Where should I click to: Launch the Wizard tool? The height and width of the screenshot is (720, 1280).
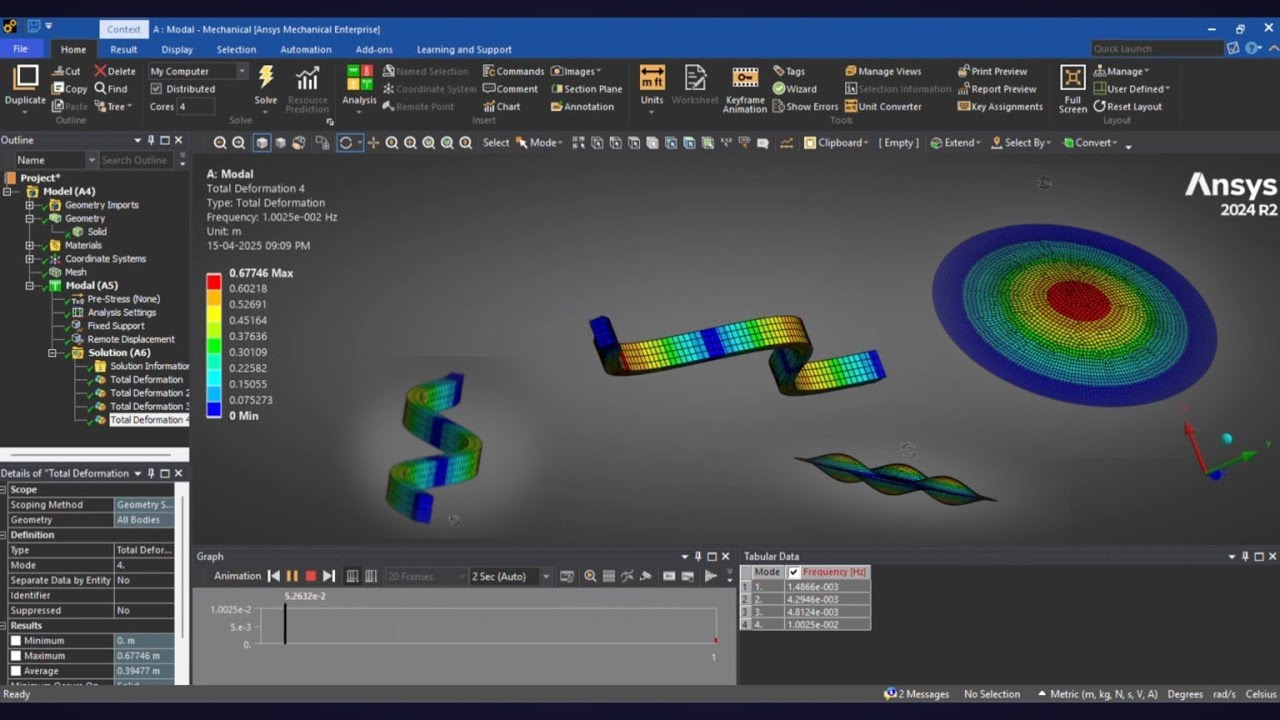pos(794,89)
